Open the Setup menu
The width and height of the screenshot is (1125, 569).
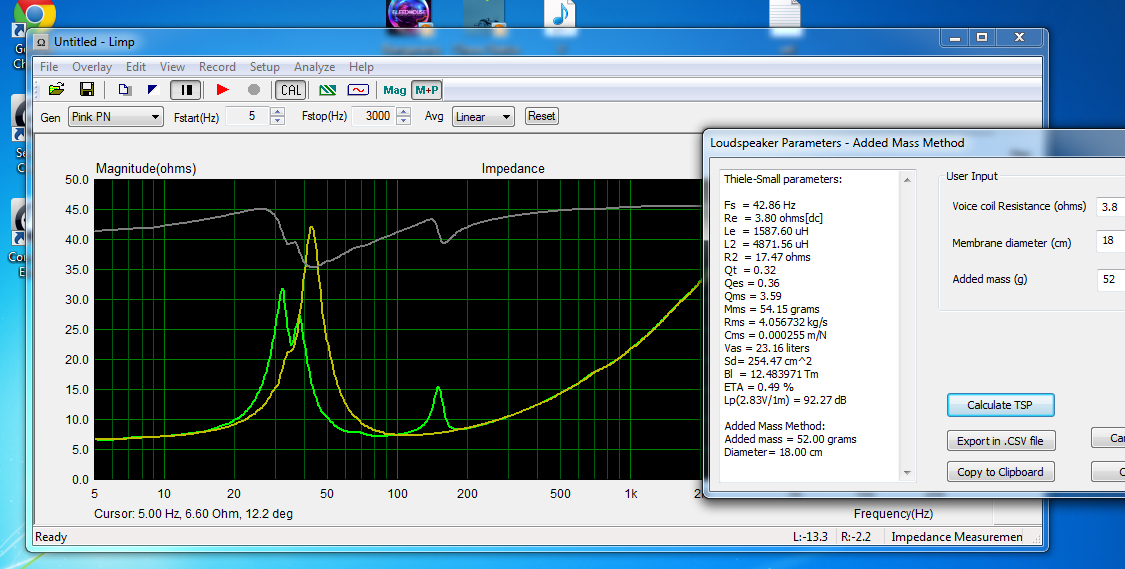[x=265, y=67]
